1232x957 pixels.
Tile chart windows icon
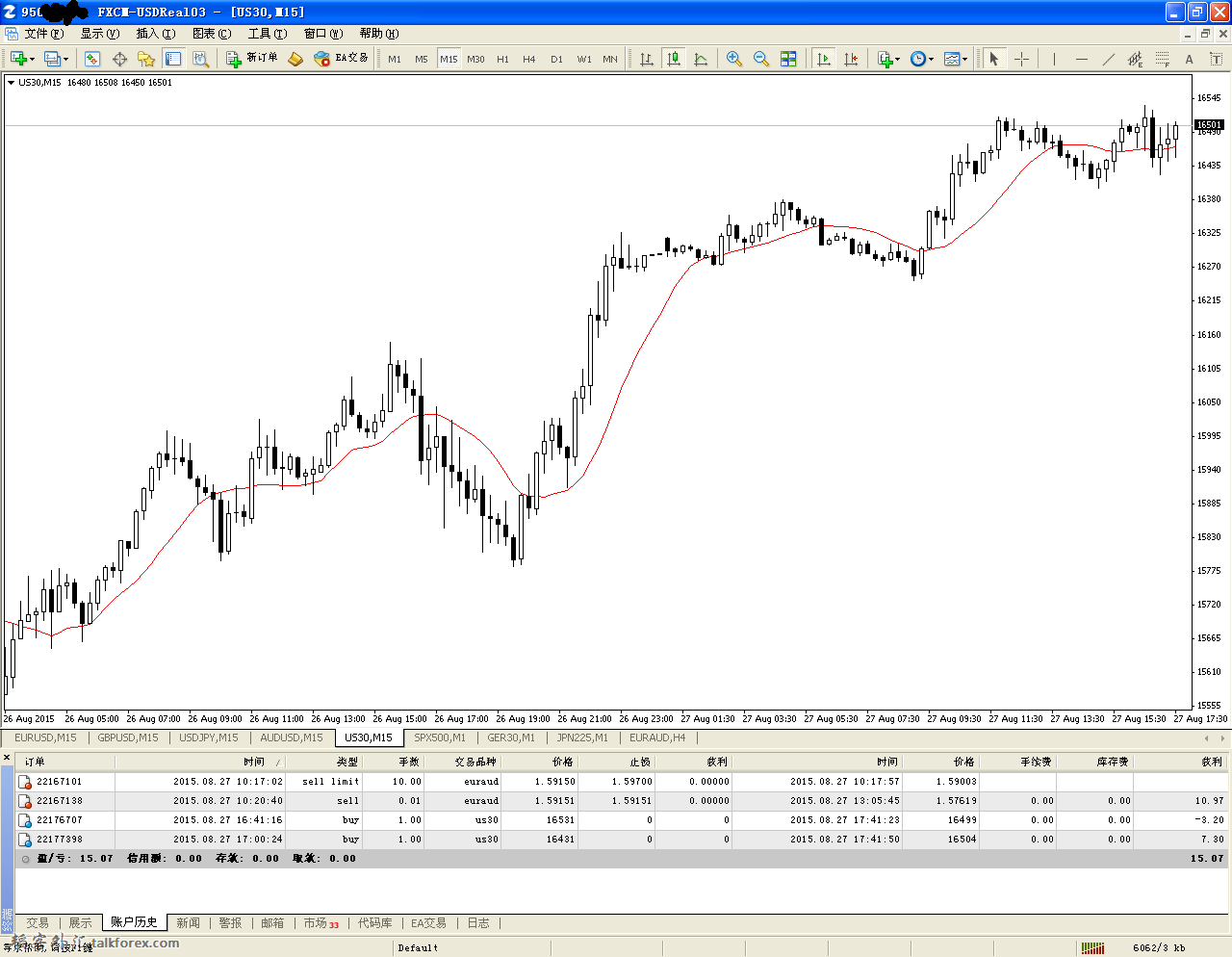(x=788, y=59)
